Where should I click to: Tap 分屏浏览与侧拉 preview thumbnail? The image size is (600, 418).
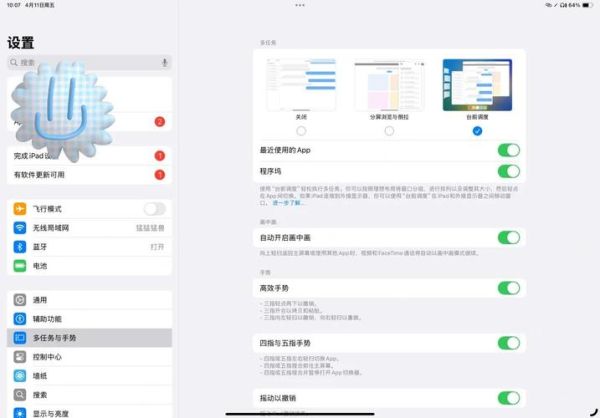click(x=389, y=85)
